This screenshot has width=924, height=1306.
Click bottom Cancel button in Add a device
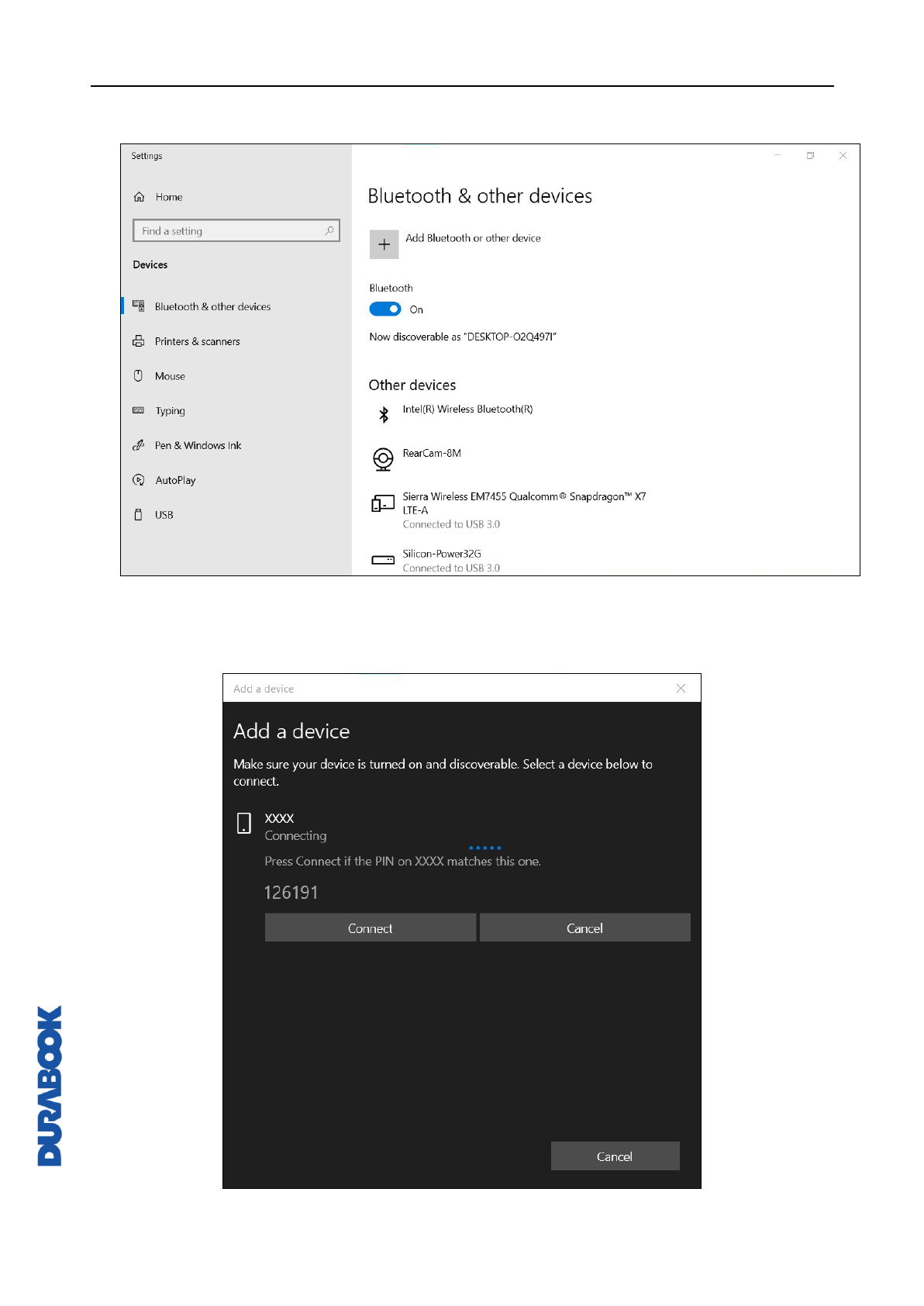coord(615,1156)
